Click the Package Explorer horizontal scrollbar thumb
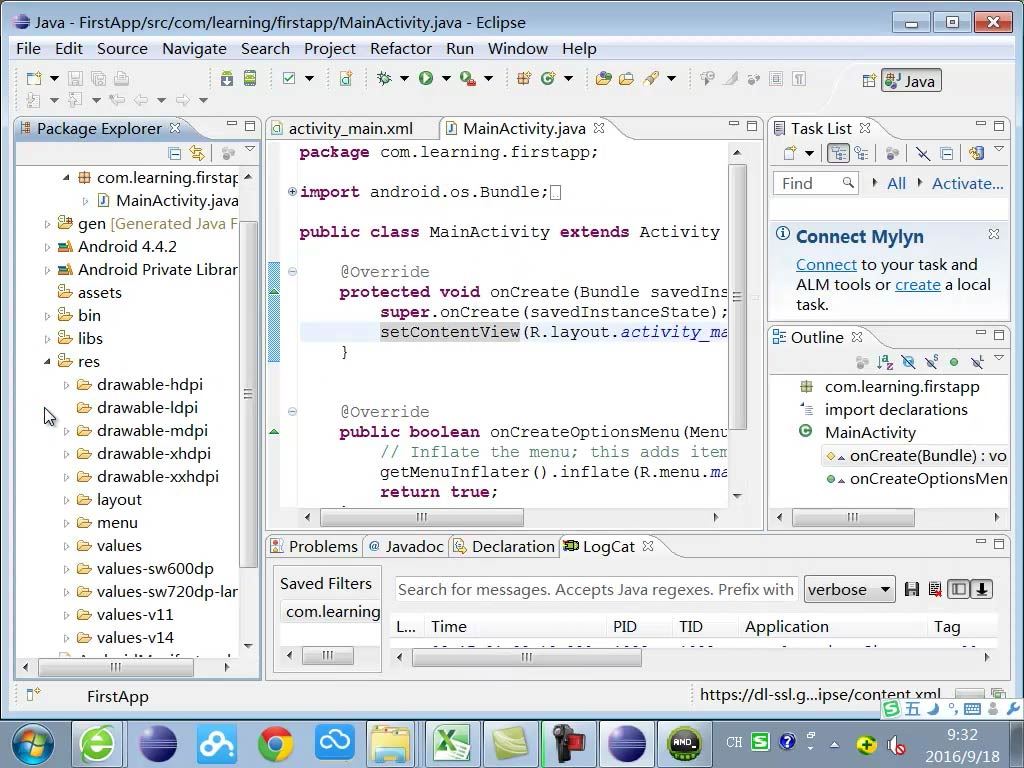The image size is (1024, 768). pos(116,667)
